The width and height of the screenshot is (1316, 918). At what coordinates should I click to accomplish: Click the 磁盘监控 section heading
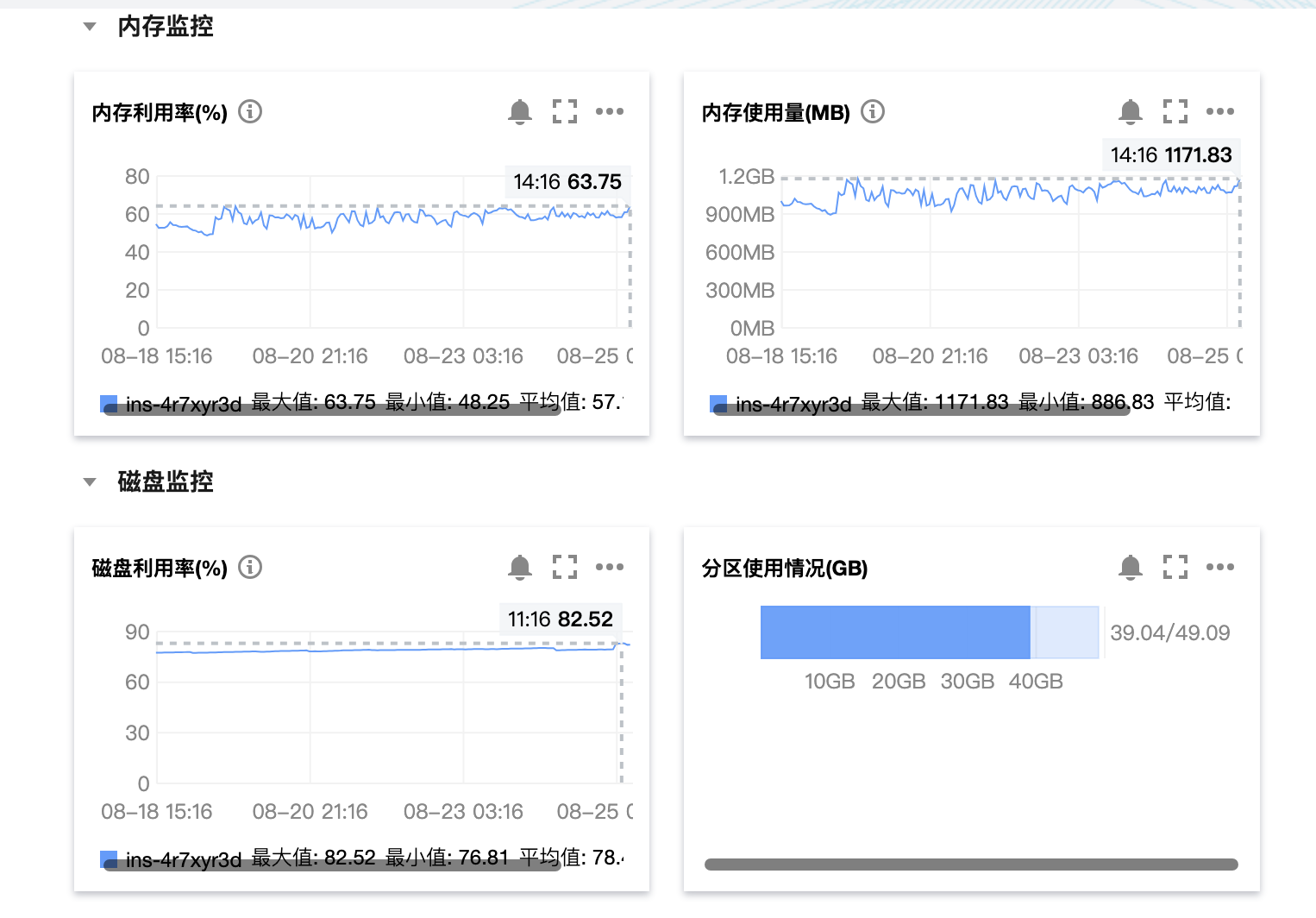click(166, 481)
